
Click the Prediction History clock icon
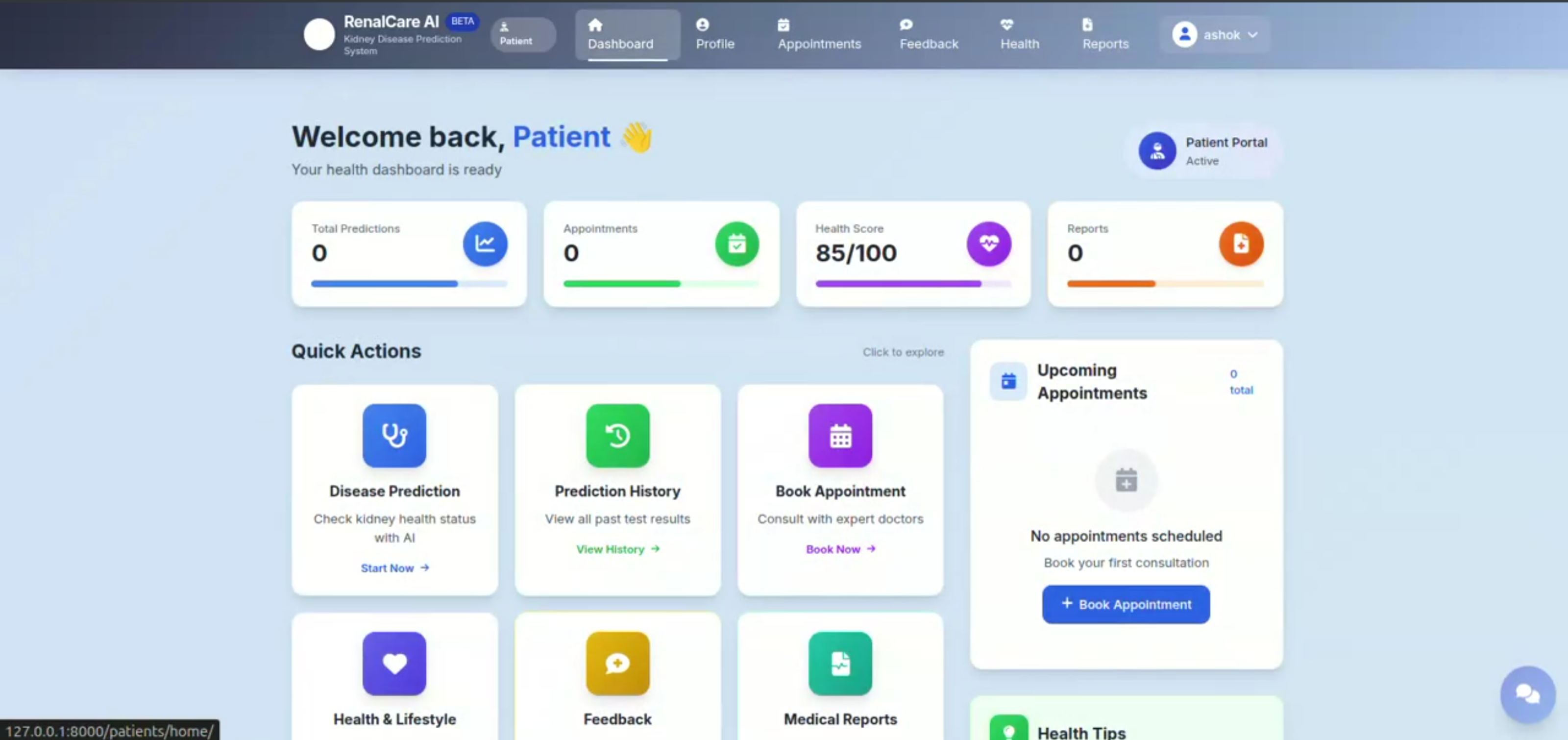618,436
